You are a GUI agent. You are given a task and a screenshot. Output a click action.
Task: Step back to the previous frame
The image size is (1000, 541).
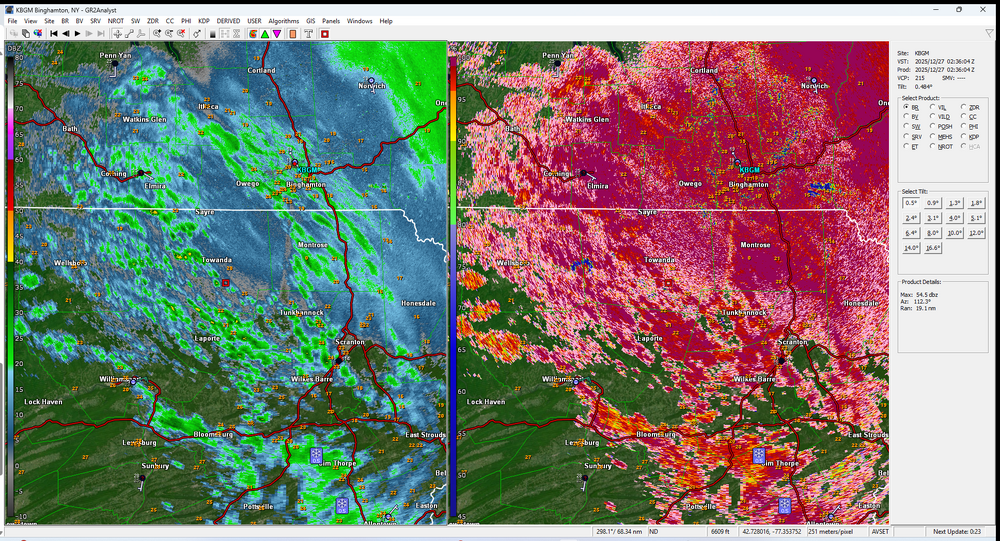(x=65, y=33)
